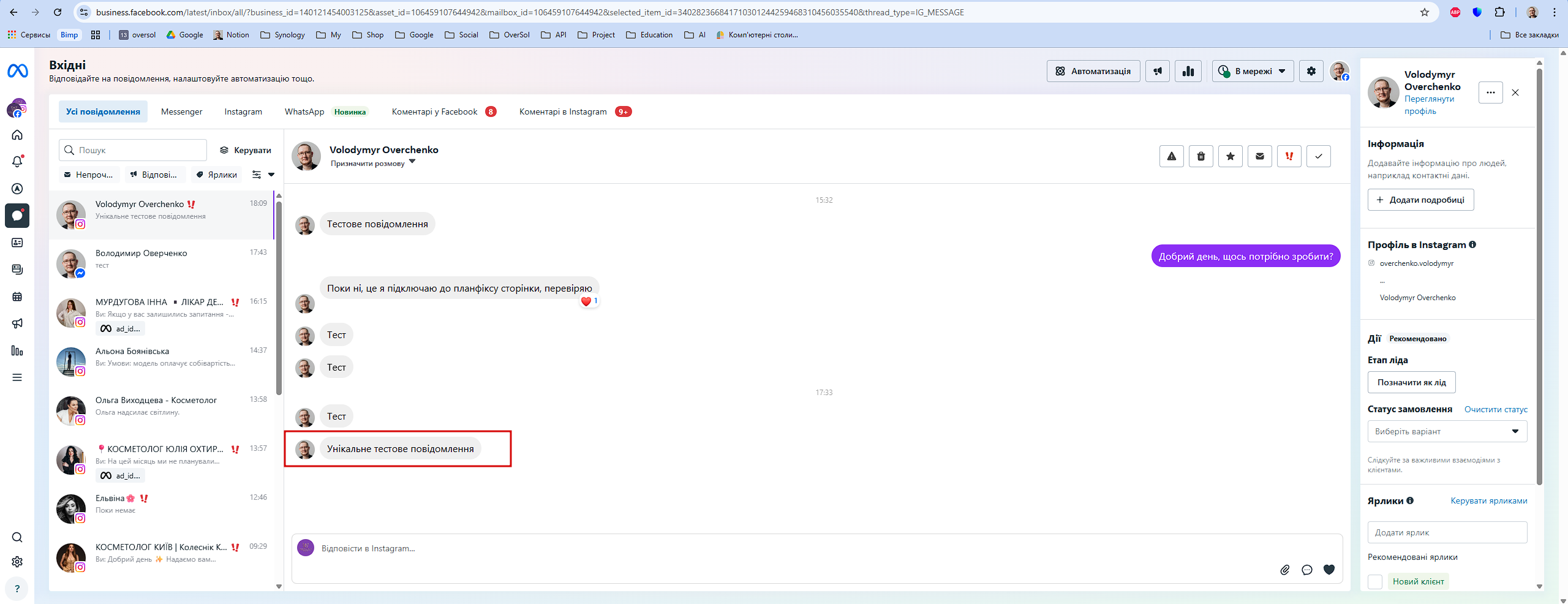The image size is (1568, 604).
Task: Mark conversation unread with envelope icon
Action: 1260,156
